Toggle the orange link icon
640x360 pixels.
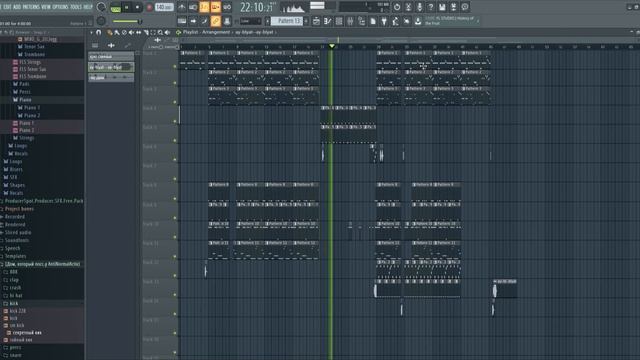point(216,21)
